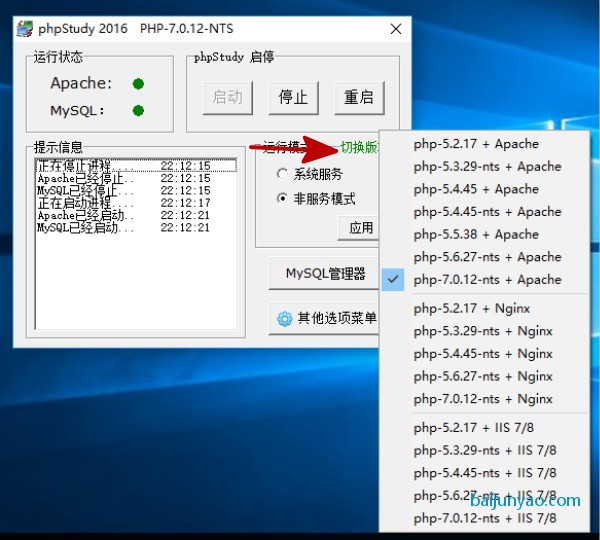Choose php-5.4.45-nts + IIS 7/8
The image size is (600, 540).
[484, 473]
